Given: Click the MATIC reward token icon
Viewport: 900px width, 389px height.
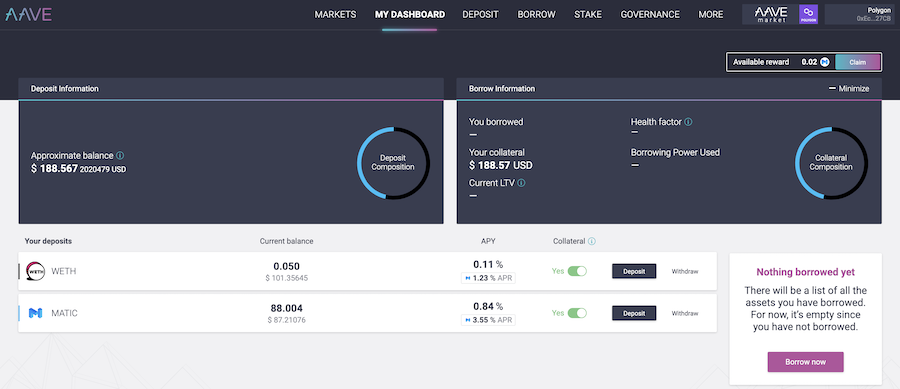Looking at the screenshot, I should pyautogui.click(x=825, y=62).
